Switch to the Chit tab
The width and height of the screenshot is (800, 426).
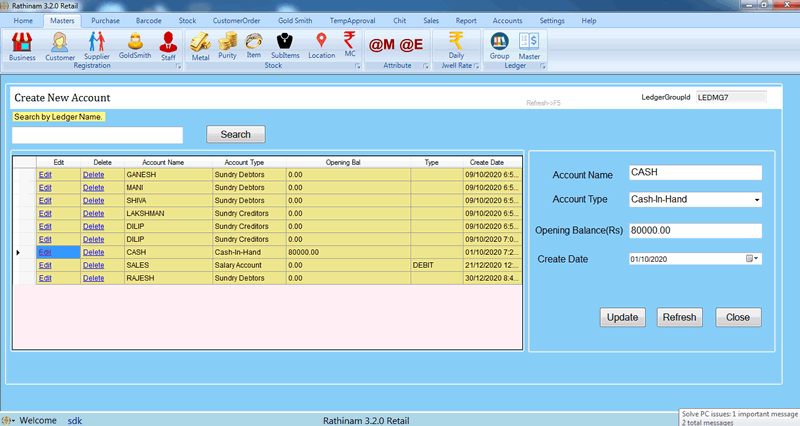[399, 21]
